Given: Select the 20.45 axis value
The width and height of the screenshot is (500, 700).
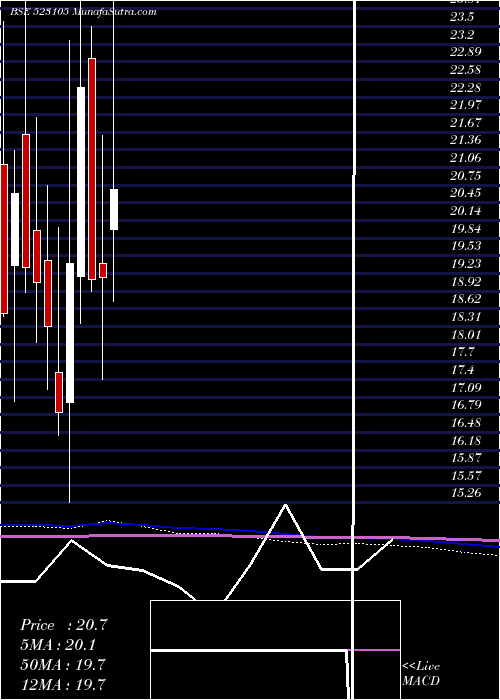Looking at the screenshot, I should 466,193.
